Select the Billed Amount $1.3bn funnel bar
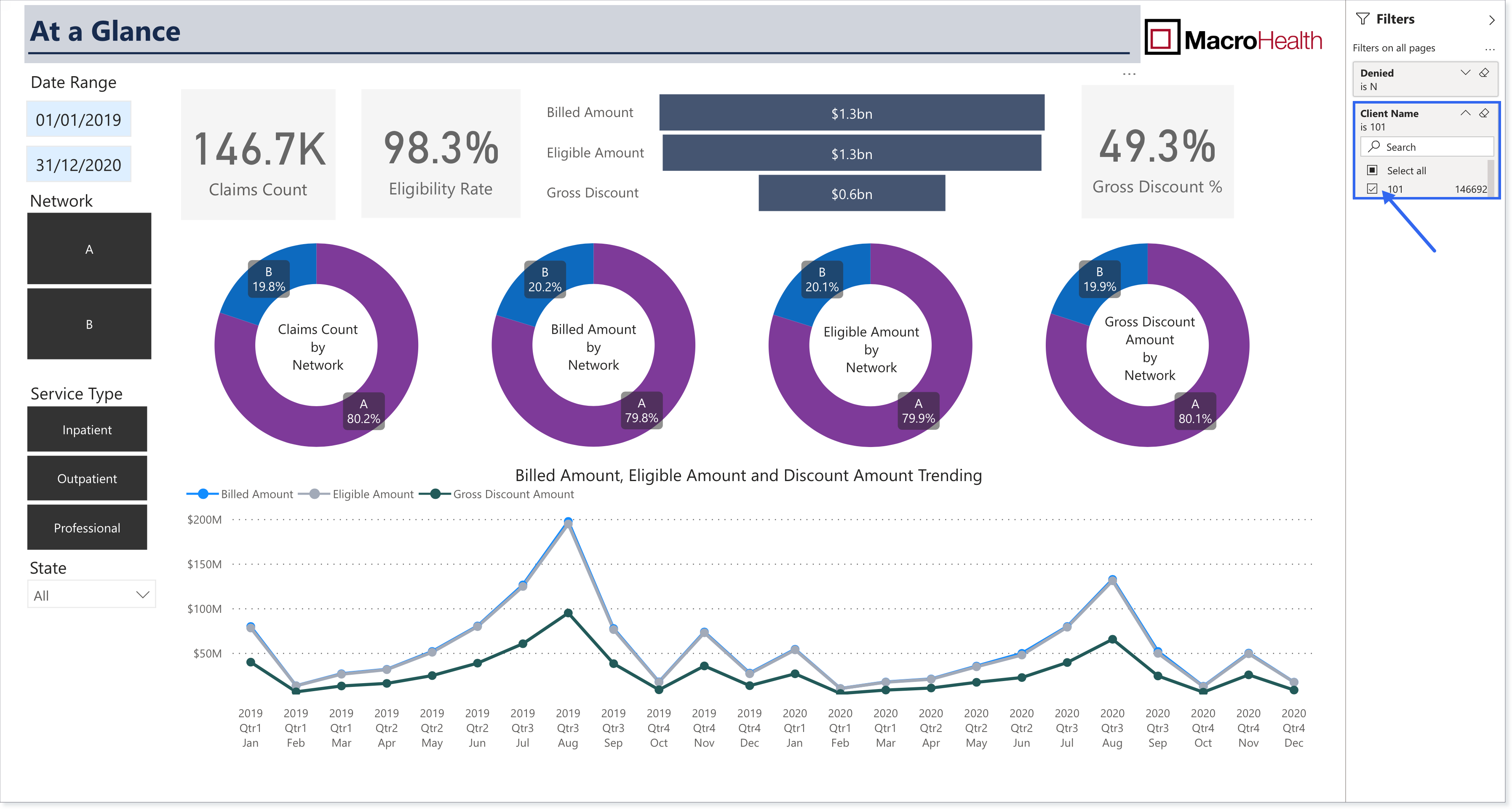This screenshot has width=1512, height=809. coord(852,113)
